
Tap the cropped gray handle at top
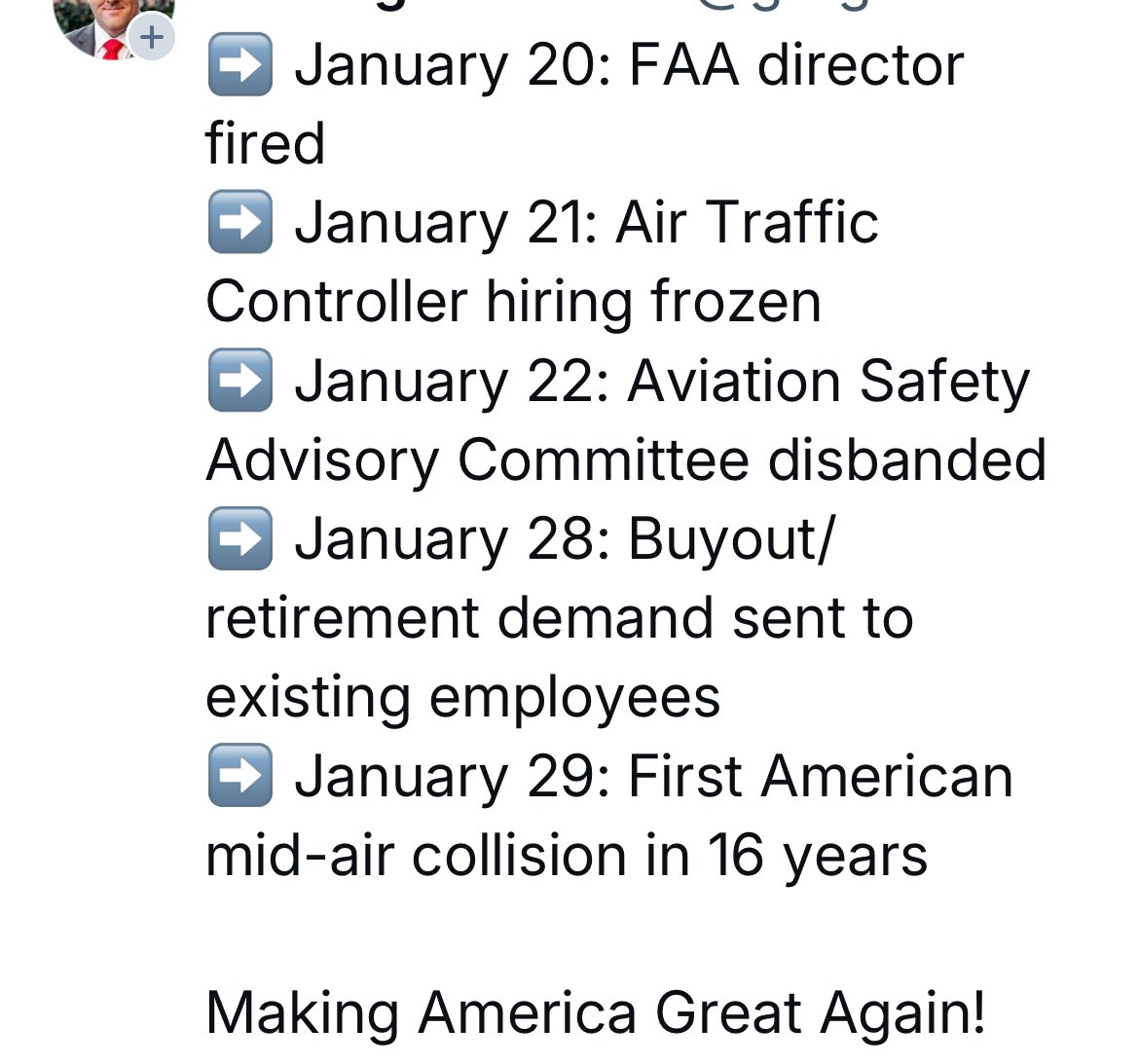[x=783, y=5]
